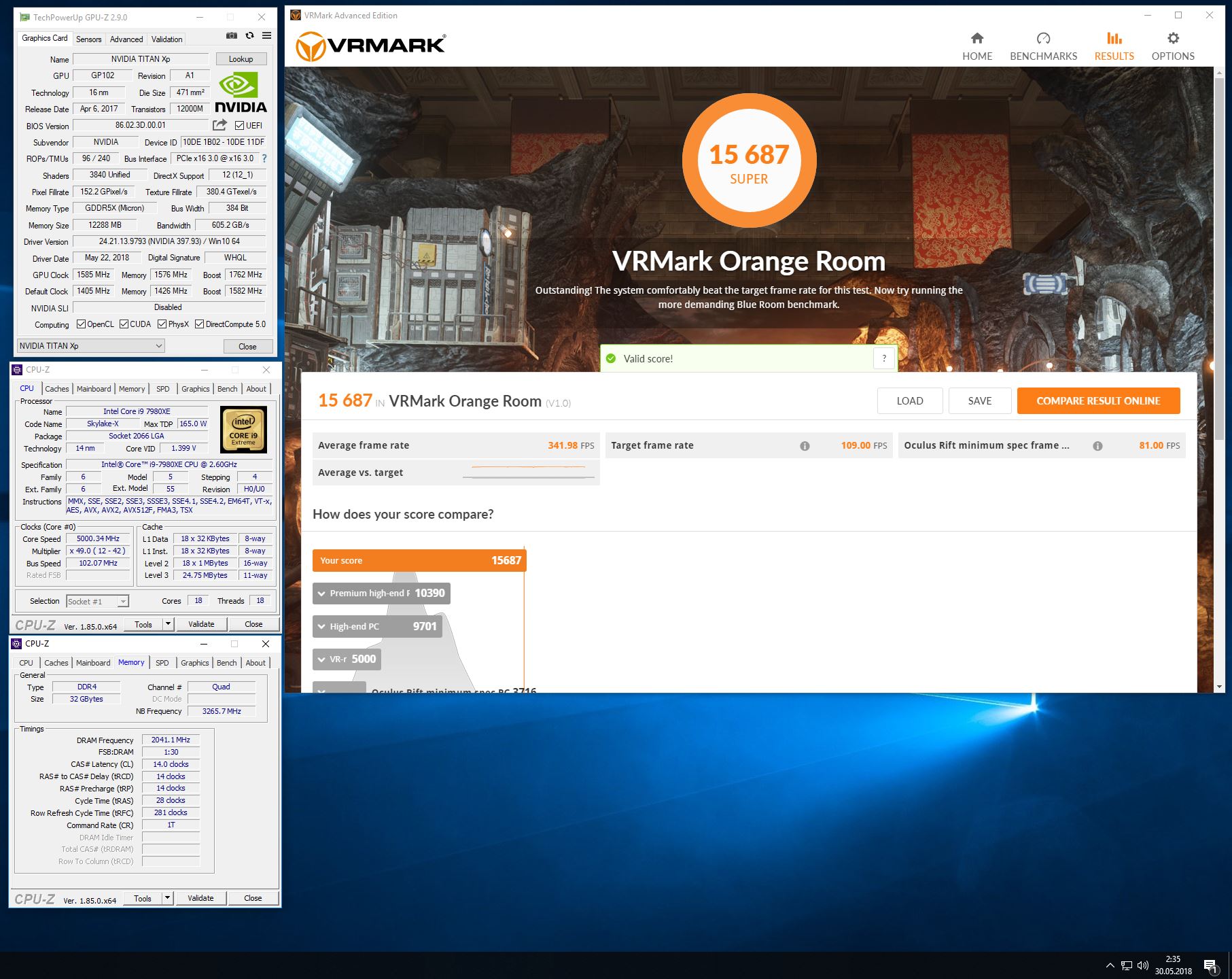Open Tools dropdown arrow in CPU-Z Memory window
Image resolution: width=1232 pixels, height=979 pixels.
168,898
